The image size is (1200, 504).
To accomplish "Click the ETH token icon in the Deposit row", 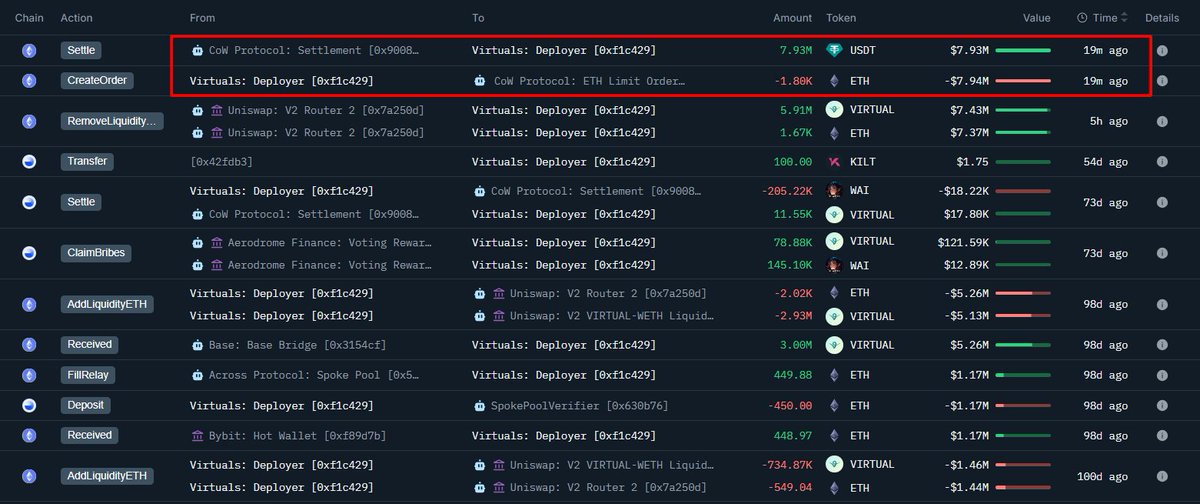I will point(835,406).
